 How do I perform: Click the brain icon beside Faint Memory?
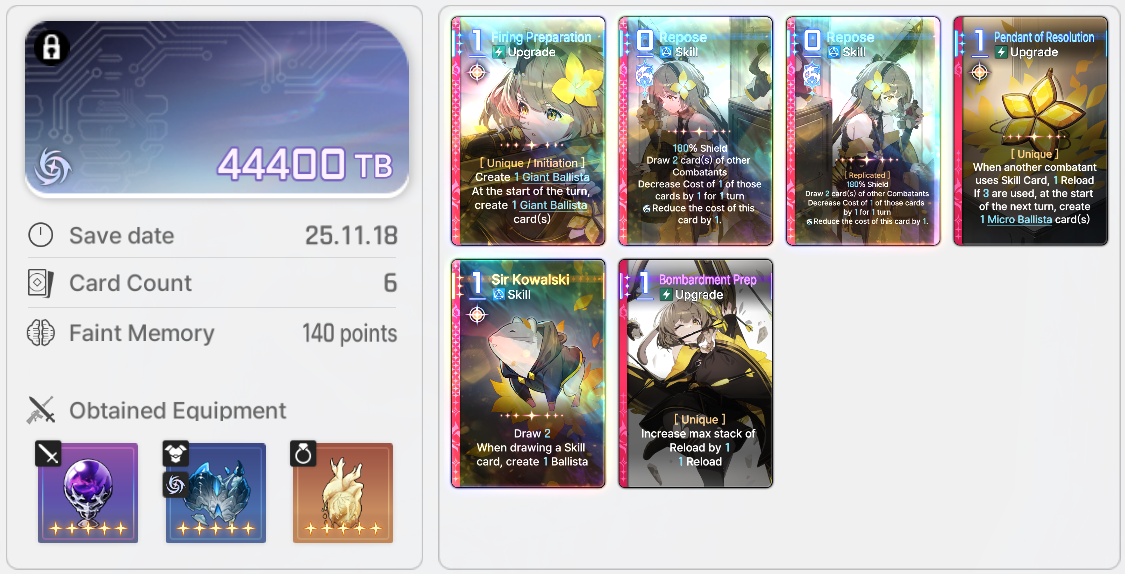[x=40, y=333]
